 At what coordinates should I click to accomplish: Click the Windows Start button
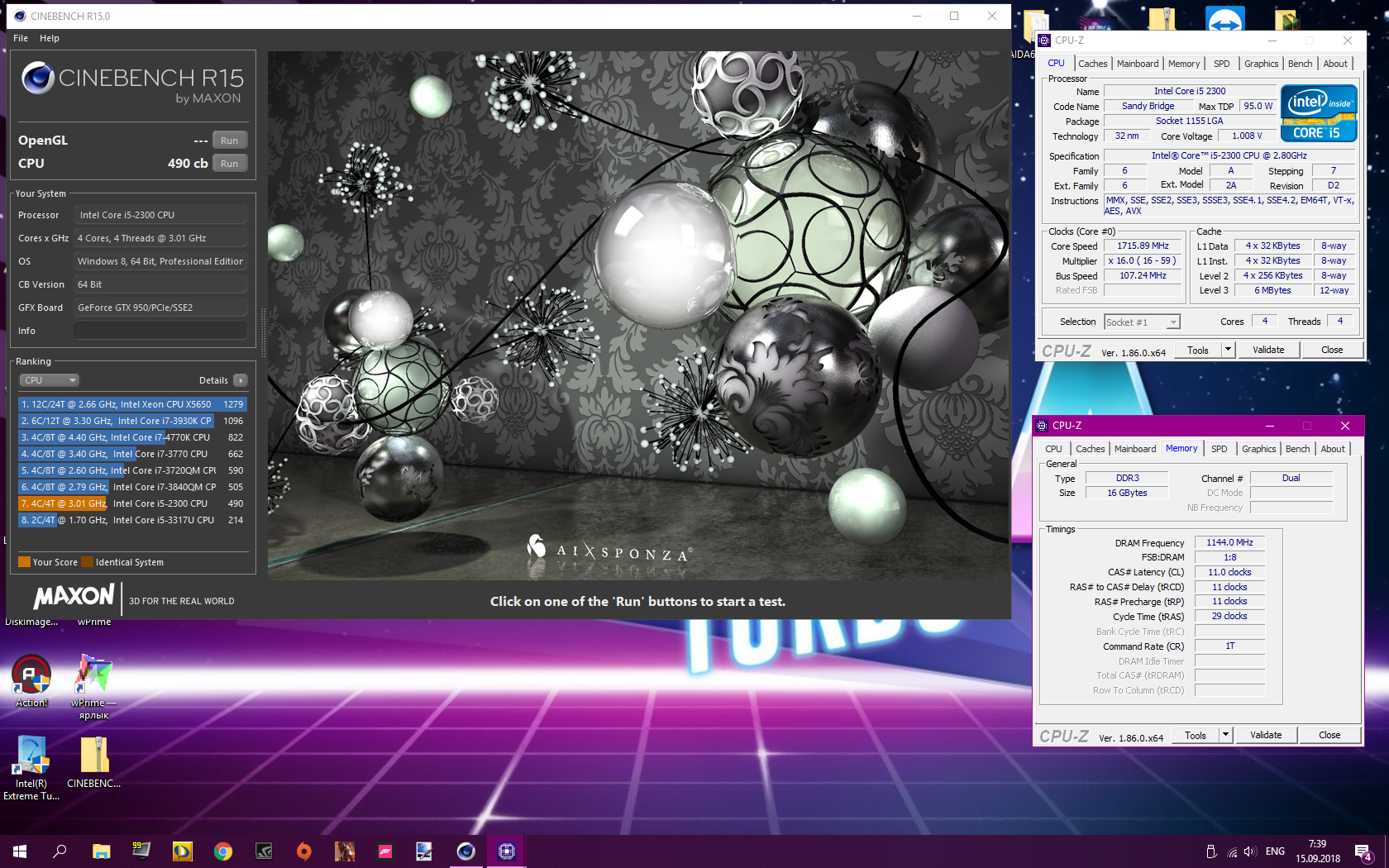click(x=20, y=851)
